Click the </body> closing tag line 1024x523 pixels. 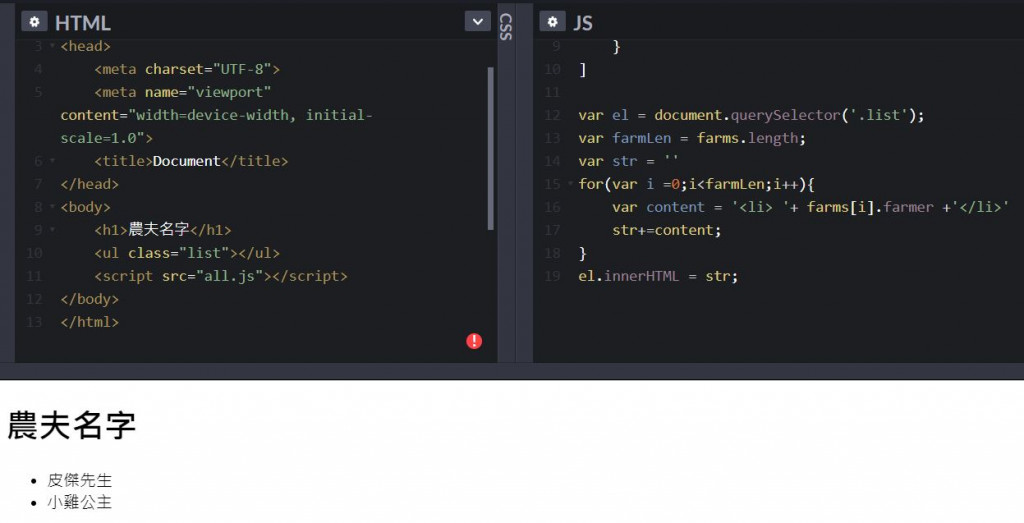pos(89,299)
